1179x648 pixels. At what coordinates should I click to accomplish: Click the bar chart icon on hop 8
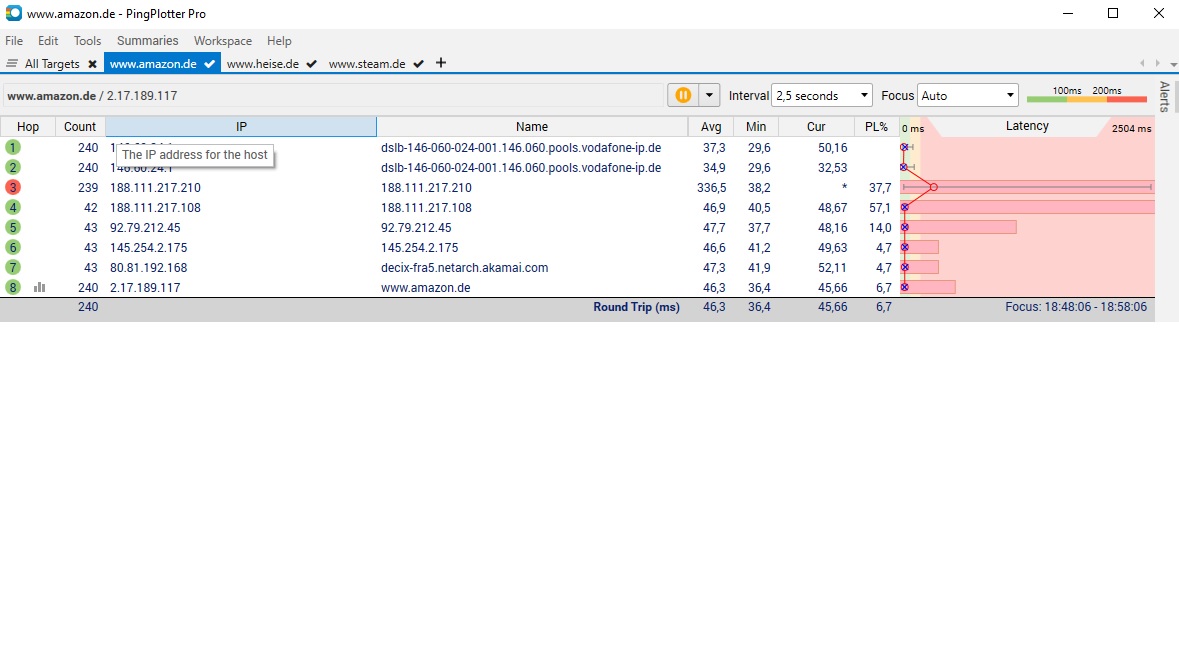coord(40,287)
